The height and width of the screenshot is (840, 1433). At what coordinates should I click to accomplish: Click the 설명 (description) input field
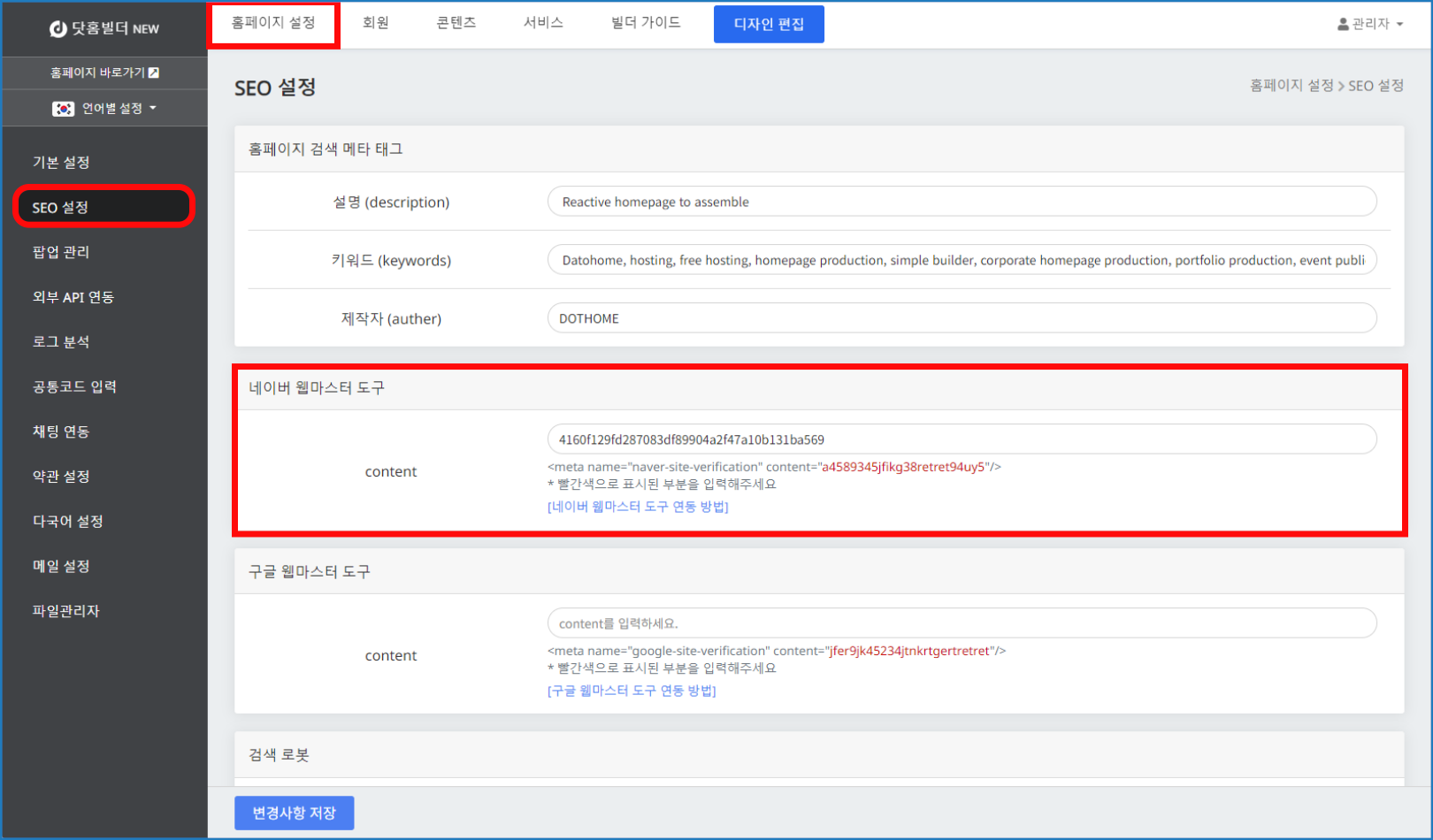pyautogui.click(x=962, y=202)
